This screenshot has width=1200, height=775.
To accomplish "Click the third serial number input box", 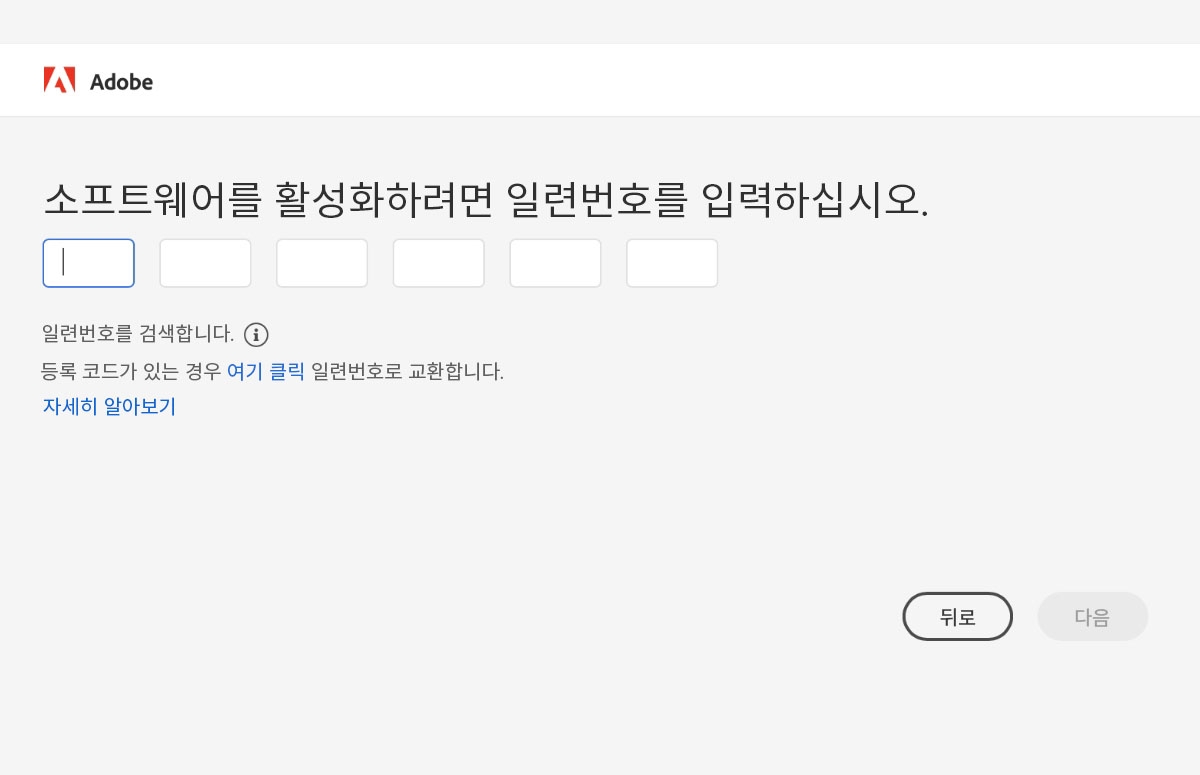I will [x=322, y=263].
